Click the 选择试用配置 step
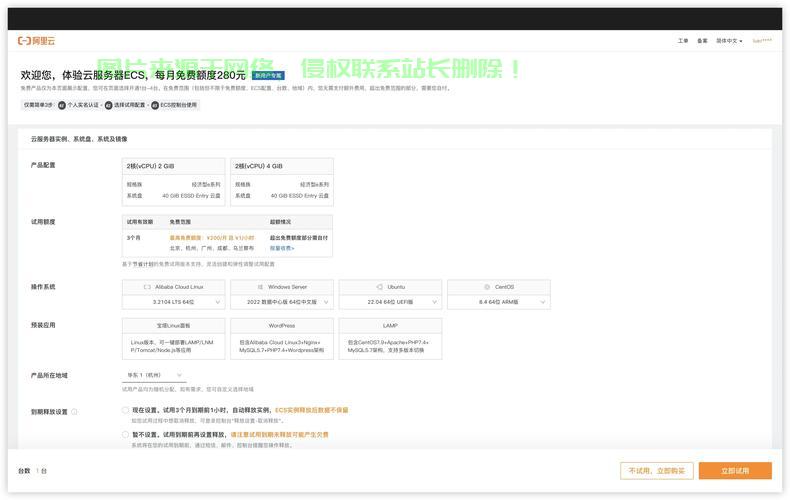 125,105
